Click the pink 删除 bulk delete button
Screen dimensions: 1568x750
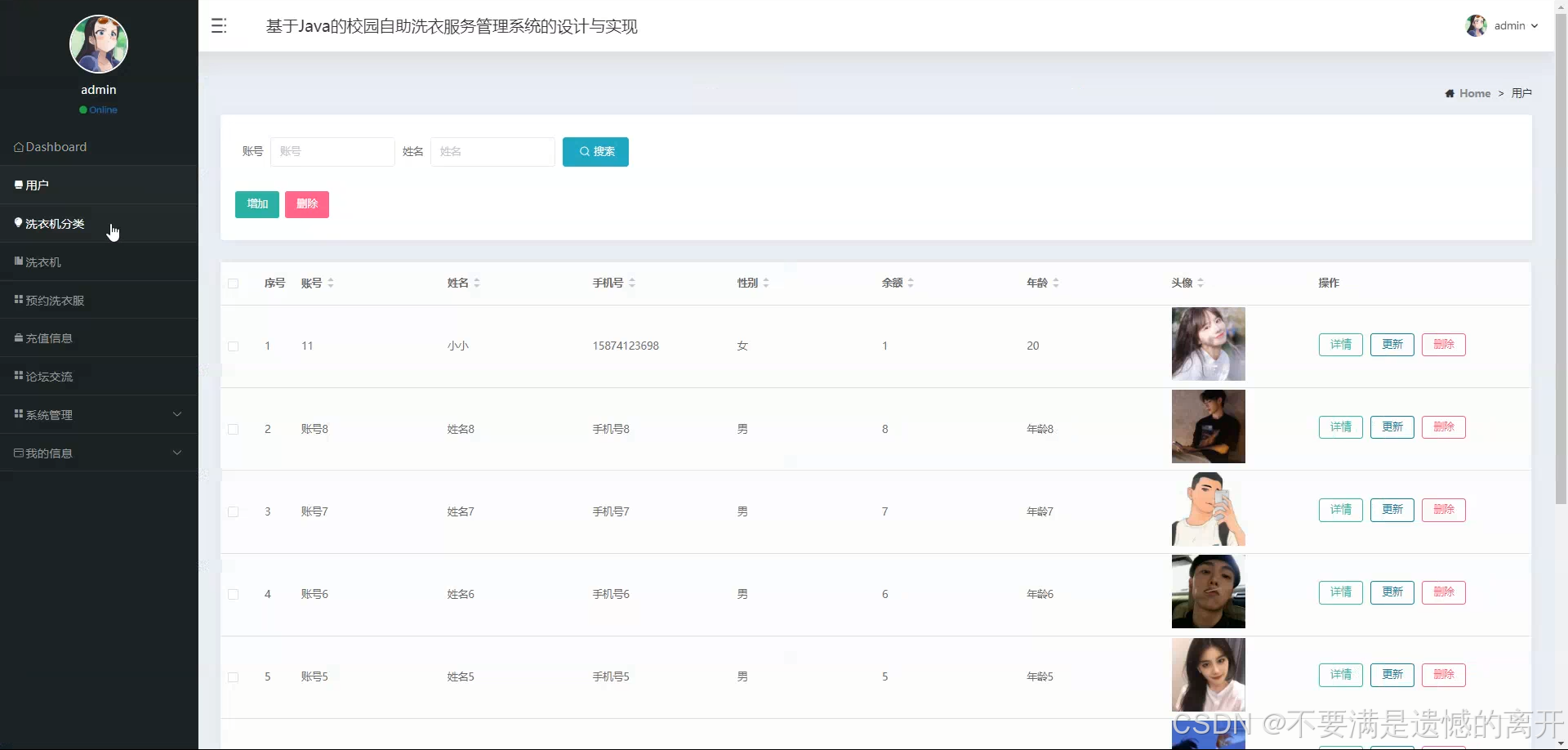click(x=307, y=204)
